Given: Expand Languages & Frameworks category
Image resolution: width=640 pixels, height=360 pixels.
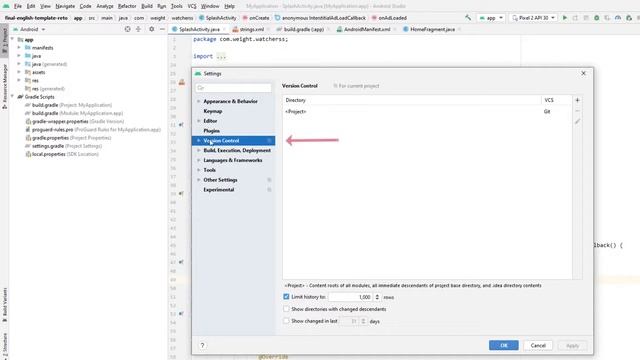Looking at the screenshot, I should point(199,160).
